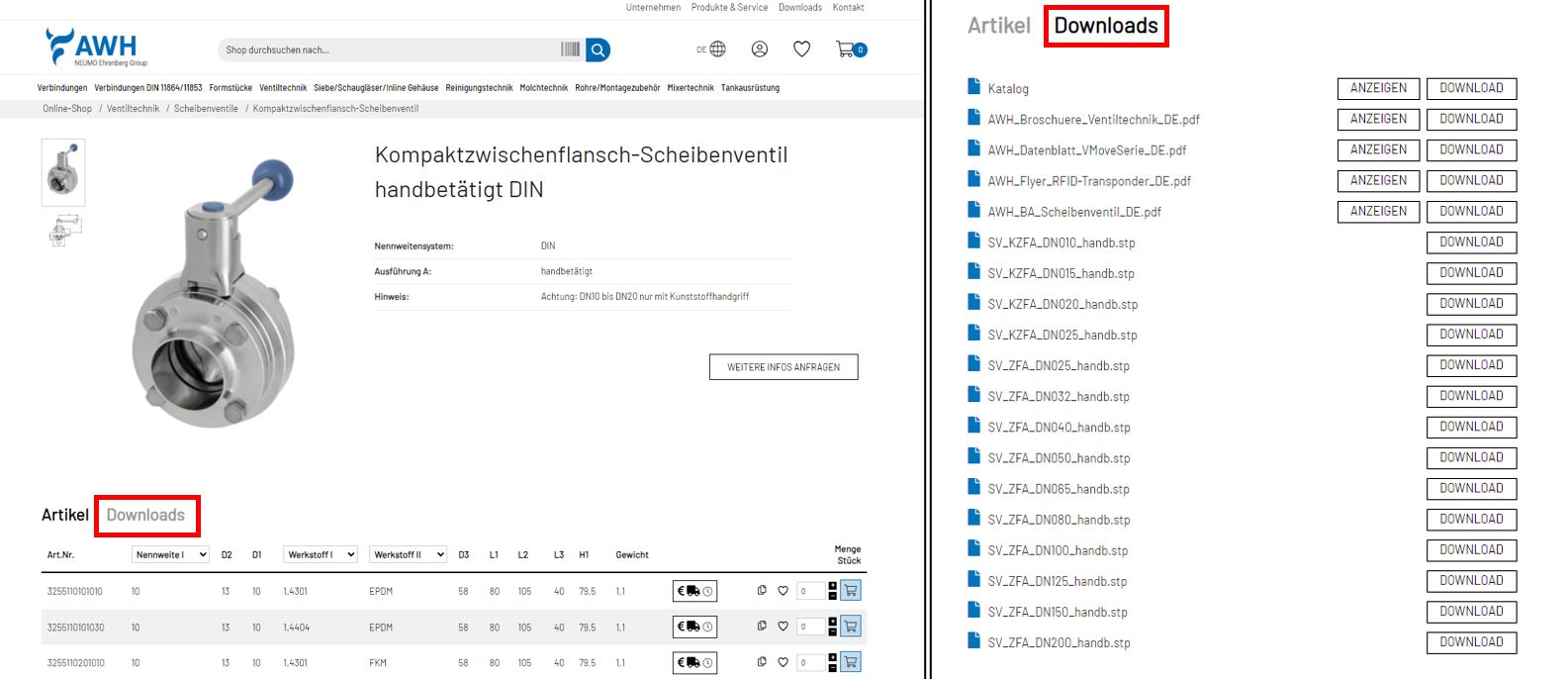Download the SV_KZFA_DN010_handb.stp file
1568x679 pixels.
pyautogui.click(x=1471, y=242)
